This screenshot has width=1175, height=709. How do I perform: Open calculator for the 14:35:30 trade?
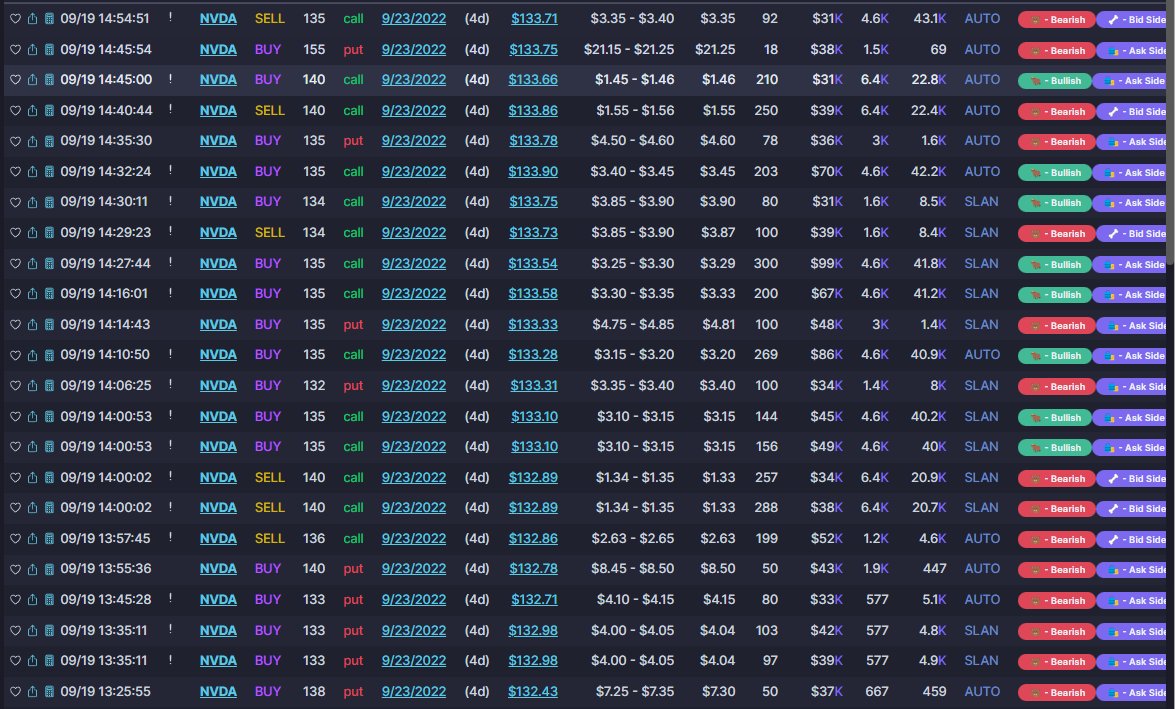pyautogui.click(x=49, y=141)
